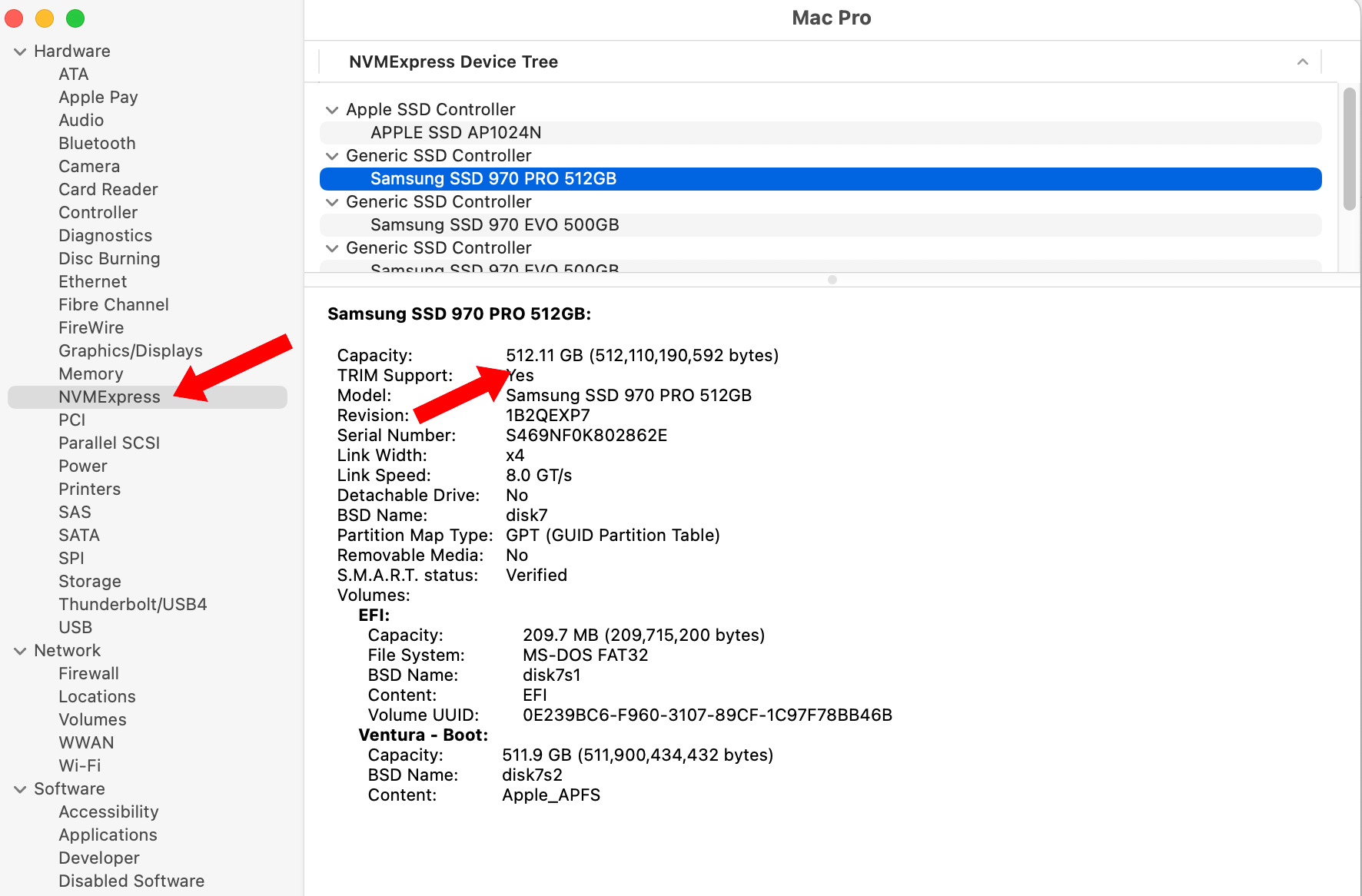The height and width of the screenshot is (896, 1362).
Task: Click the Link Speed value 8.0 GT/s
Action: pyautogui.click(x=539, y=476)
